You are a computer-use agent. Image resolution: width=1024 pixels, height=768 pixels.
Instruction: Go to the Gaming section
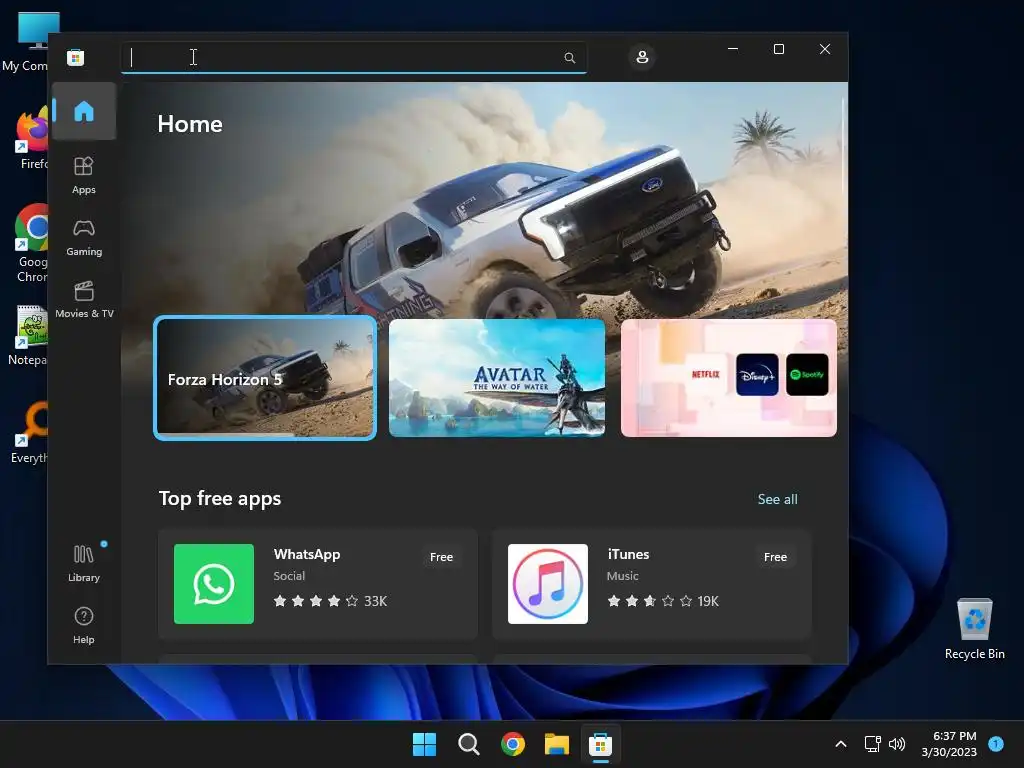coord(84,238)
